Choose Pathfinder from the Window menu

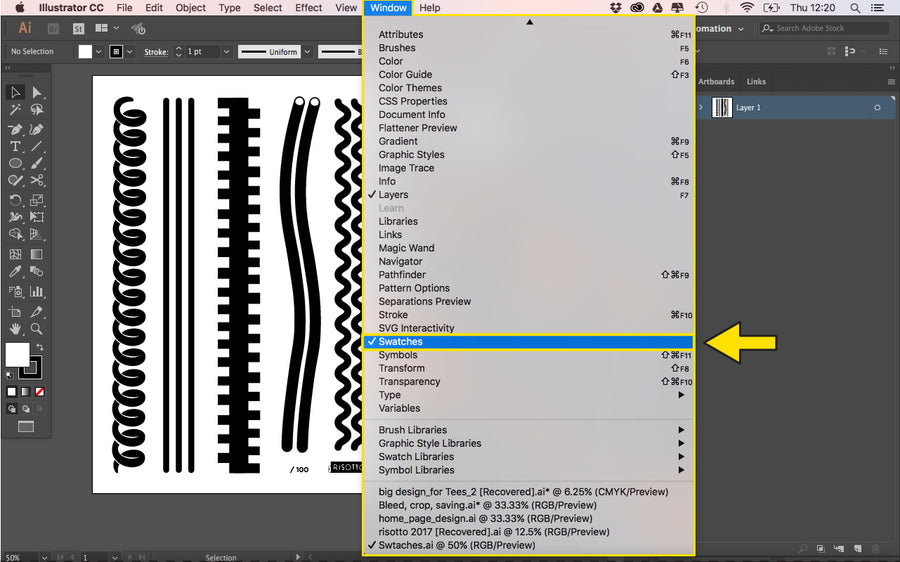tap(402, 275)
